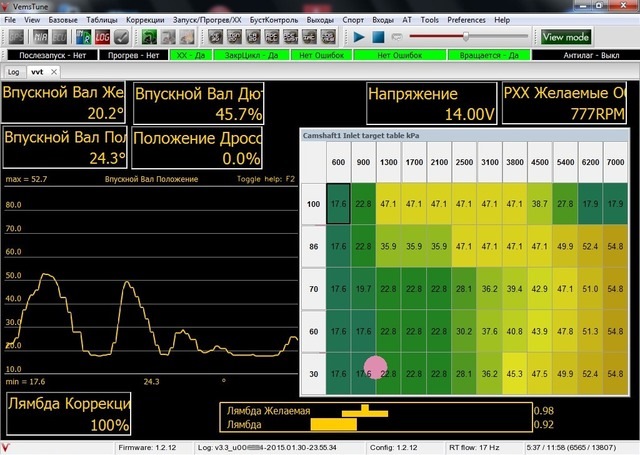Click the Прогрев - Нет status indicator
The height and width of the screenshot is (455, 640).
pos(133,55)
